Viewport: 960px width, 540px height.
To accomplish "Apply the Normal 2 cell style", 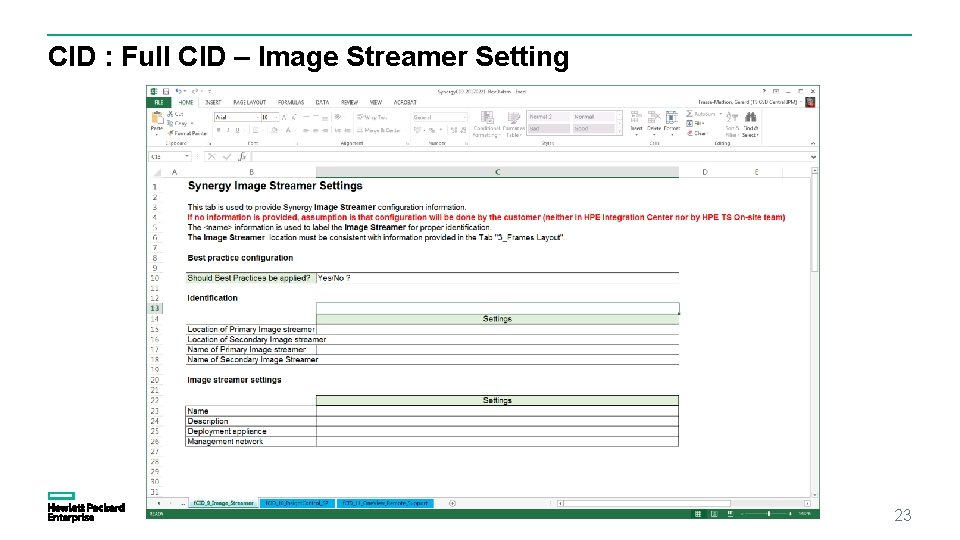I will [549, 117].
